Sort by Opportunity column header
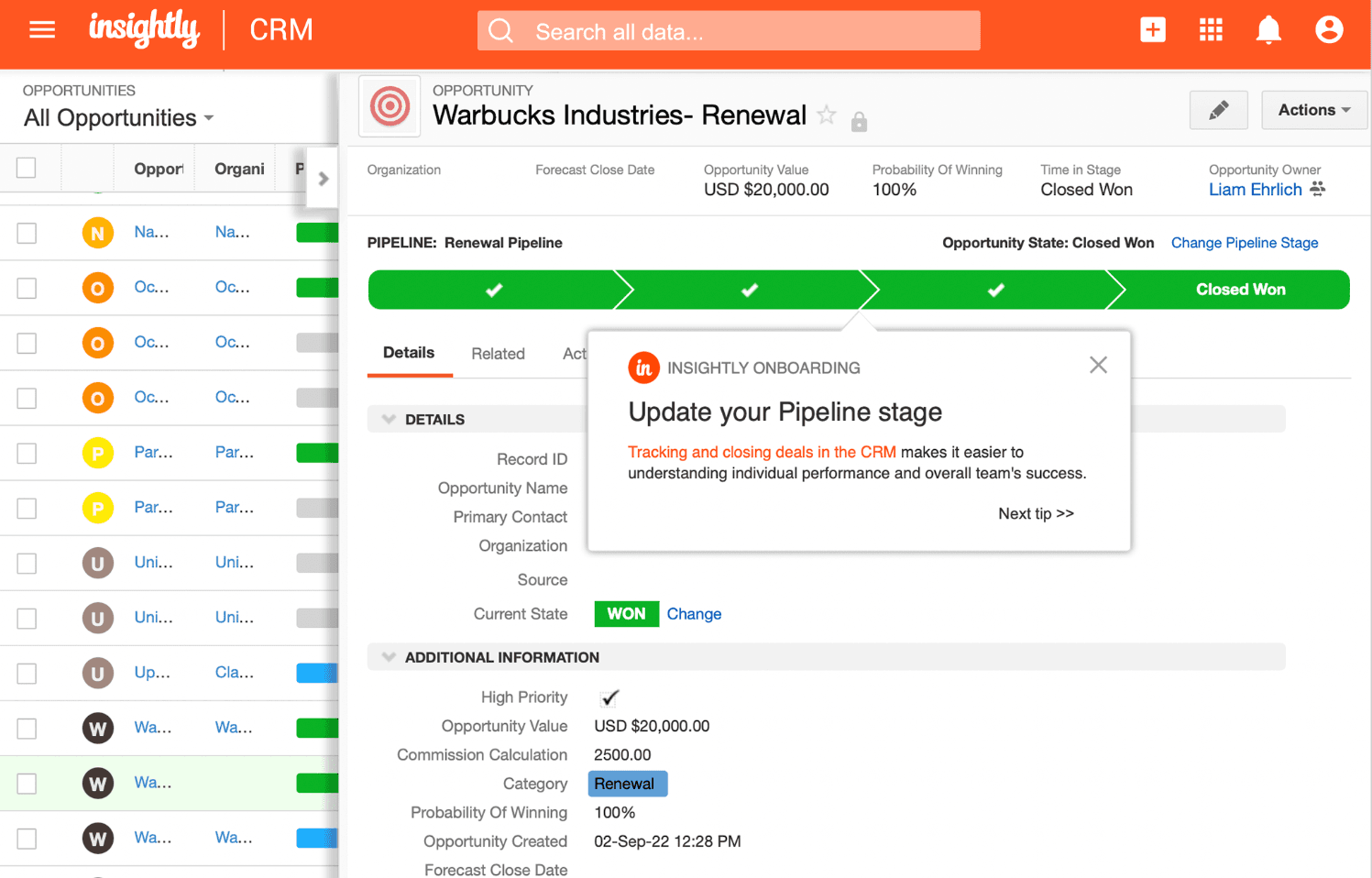The height and width of the screenshot is (878, 1372). (x=159, y=169)
